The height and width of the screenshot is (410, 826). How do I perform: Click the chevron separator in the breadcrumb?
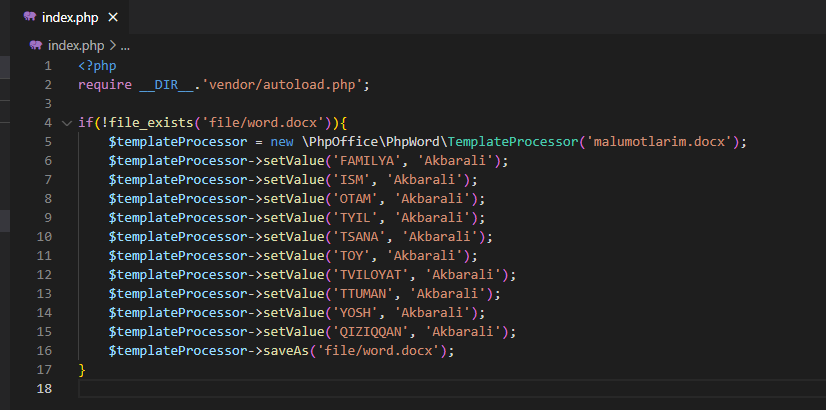click(112, 46)
